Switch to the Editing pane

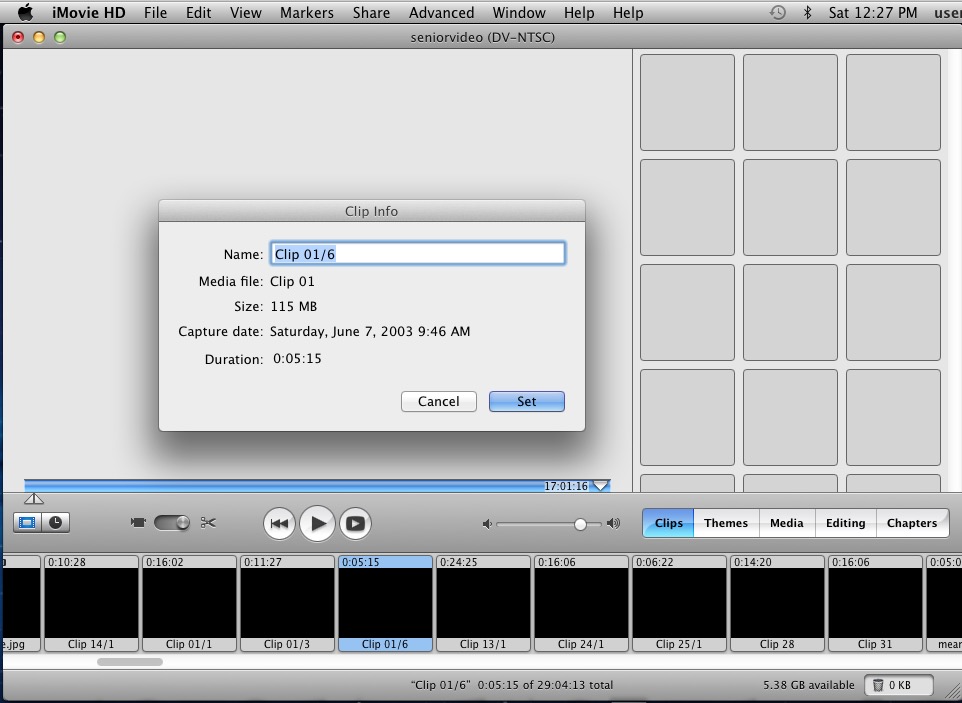pos(845,523)
